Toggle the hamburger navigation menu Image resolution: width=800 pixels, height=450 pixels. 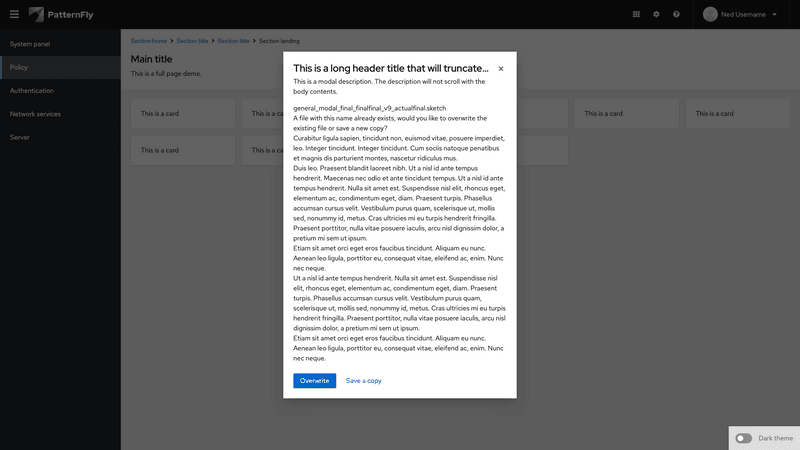[14, 14]
